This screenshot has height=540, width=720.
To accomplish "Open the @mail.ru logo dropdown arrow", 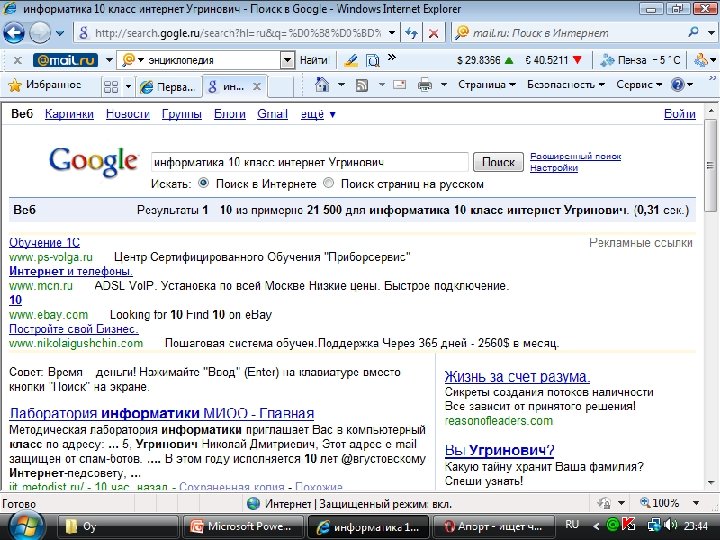I will tap(109, 60).
